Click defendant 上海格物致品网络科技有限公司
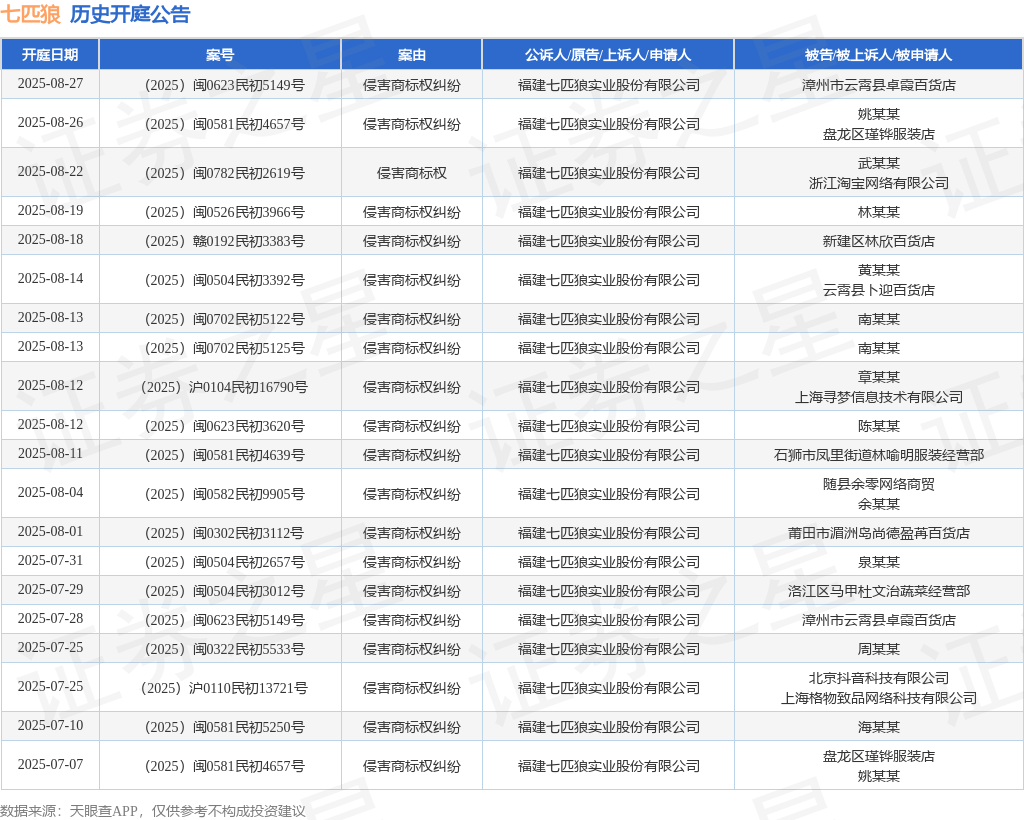 (x=878, y=699)
